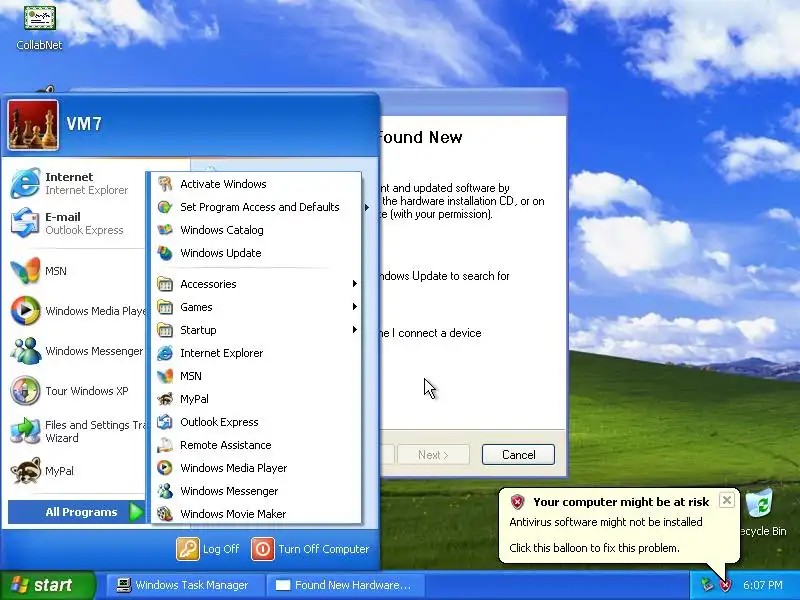Image resolution: width=800 pixels, height=600 pixels.
Task: Click MyPal icon in All Programs menu
Action: (x=165, y=399)
